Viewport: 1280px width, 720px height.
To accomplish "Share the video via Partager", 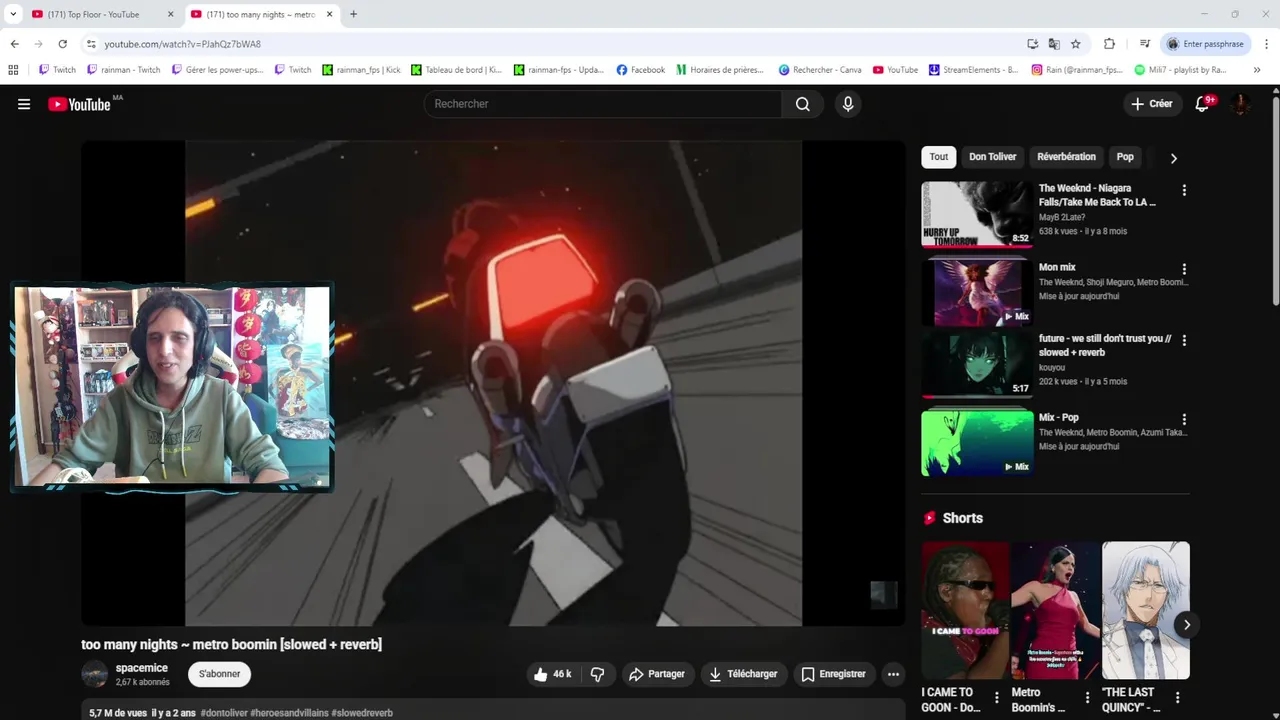I will (x=656, y=674).
